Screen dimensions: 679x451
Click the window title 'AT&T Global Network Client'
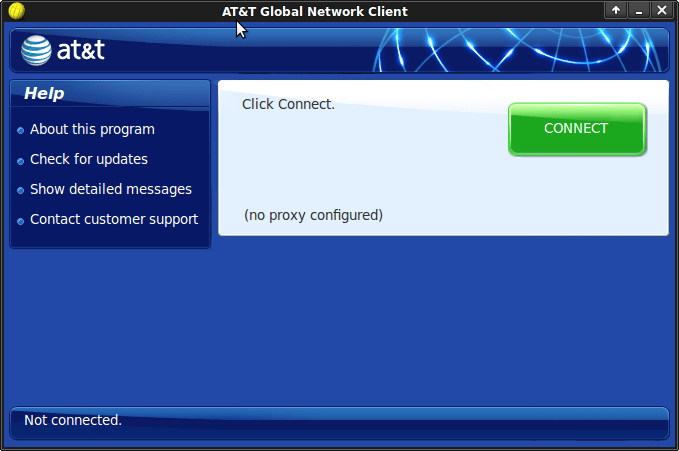tap(315, 11)
